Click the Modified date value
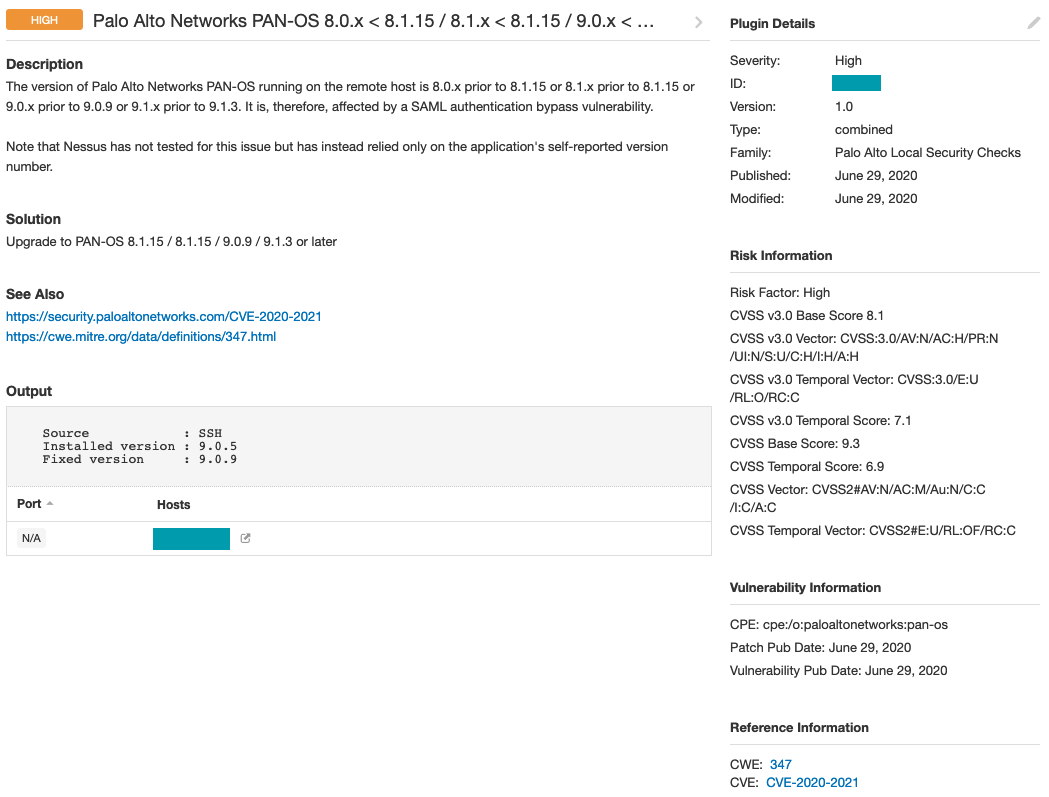Viewport: 1049px width, 797px height. [x=876, y=199]
